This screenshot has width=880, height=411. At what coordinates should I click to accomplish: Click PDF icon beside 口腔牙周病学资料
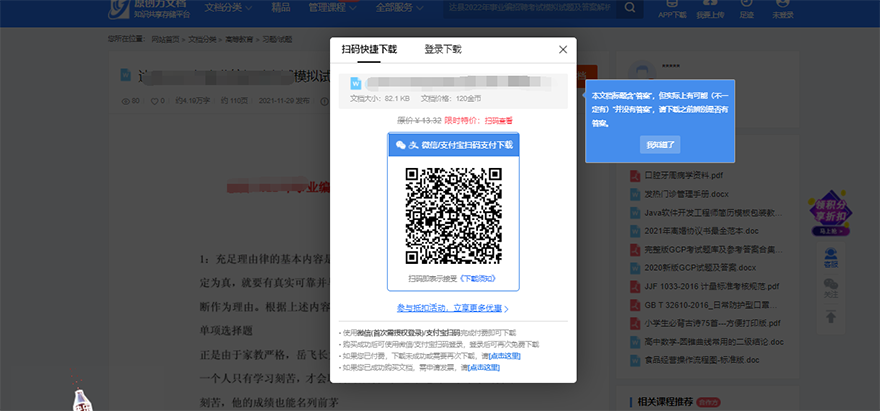pos(635,176)
